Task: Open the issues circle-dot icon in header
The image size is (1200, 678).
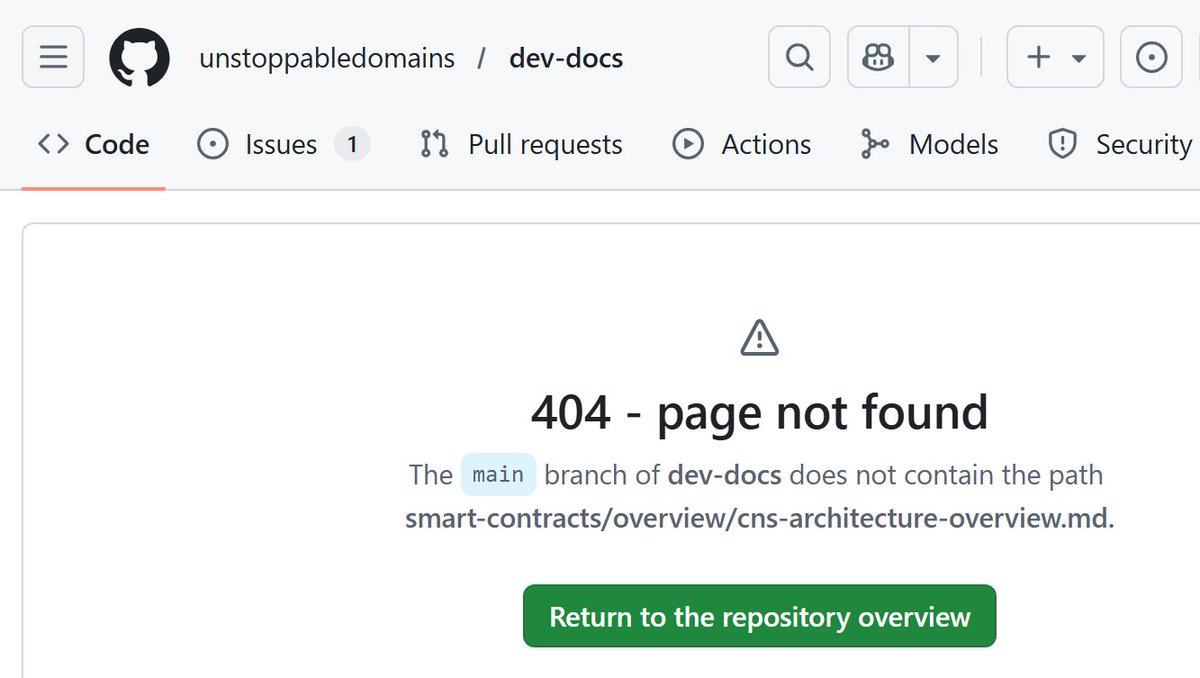Action: (x=1152, y=57)
